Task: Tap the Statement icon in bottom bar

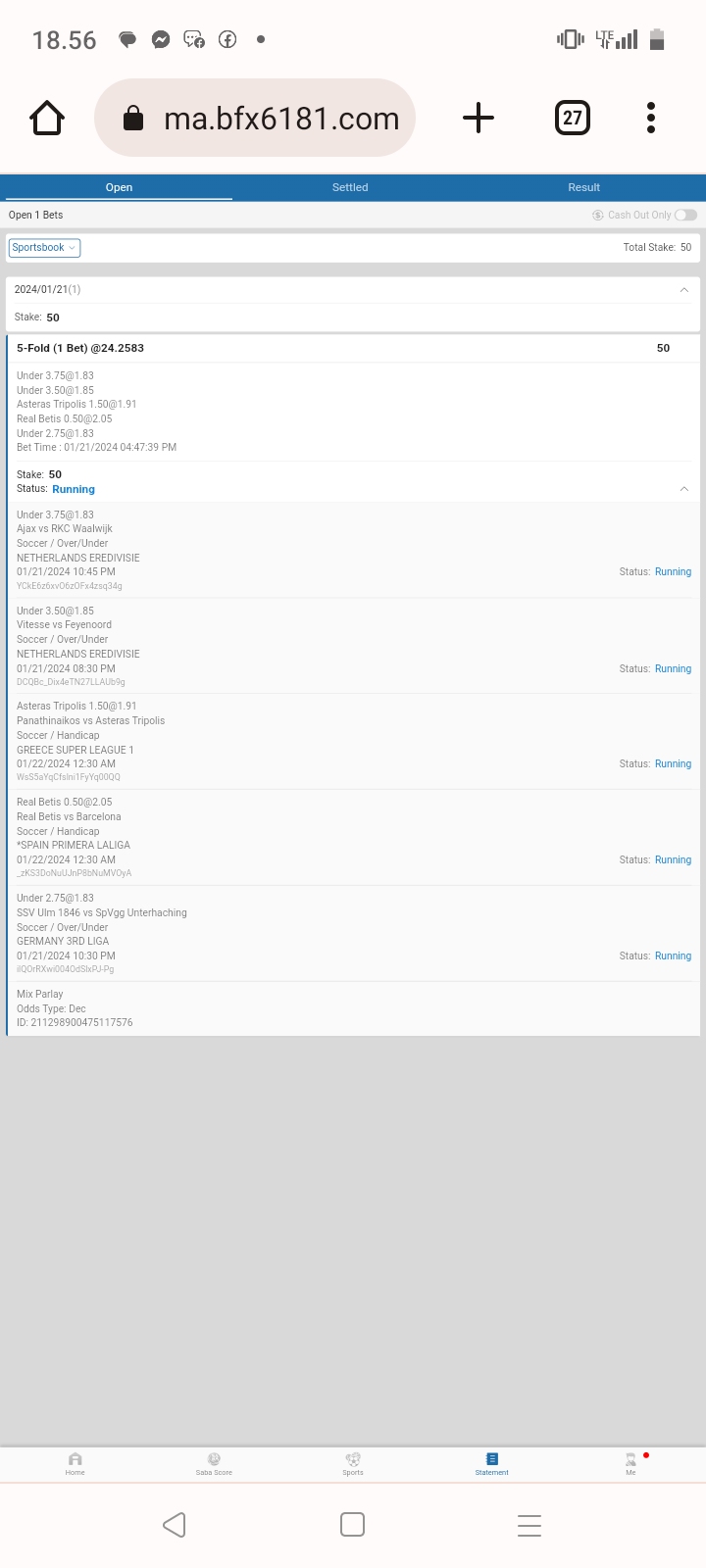Action: (491, 1462)
